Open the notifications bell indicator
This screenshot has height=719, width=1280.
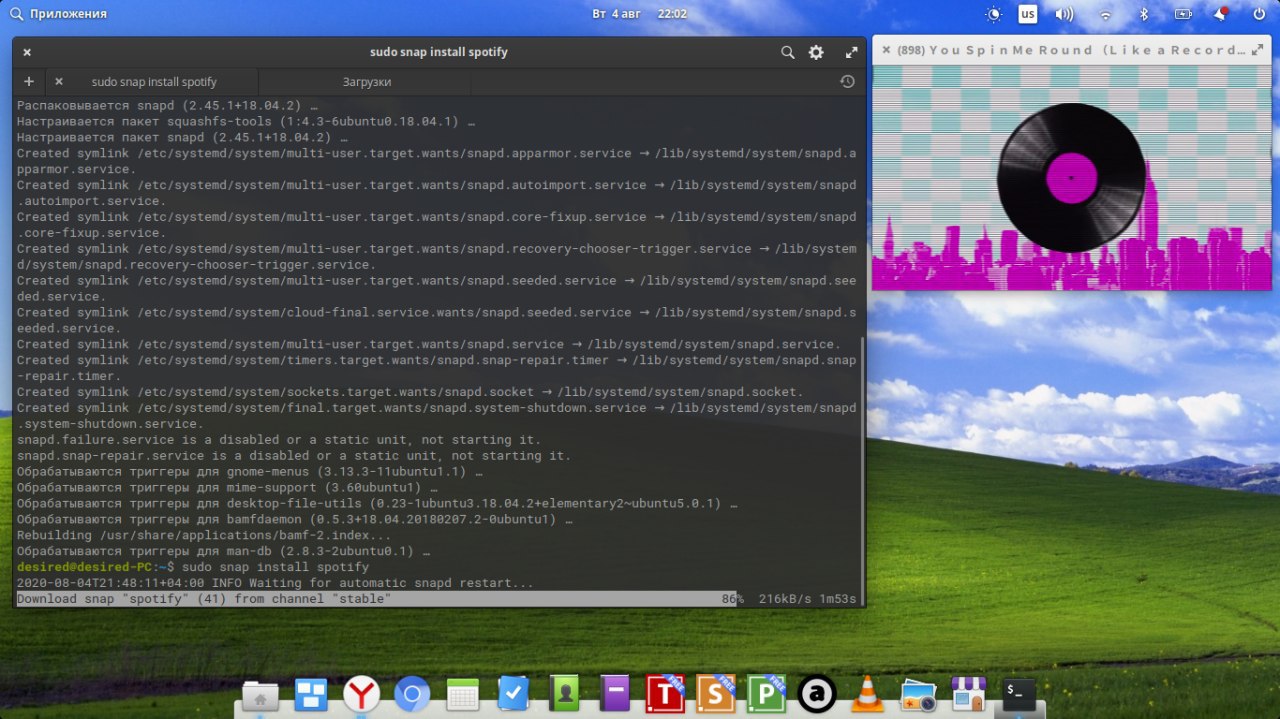(x=1221, y=14)
